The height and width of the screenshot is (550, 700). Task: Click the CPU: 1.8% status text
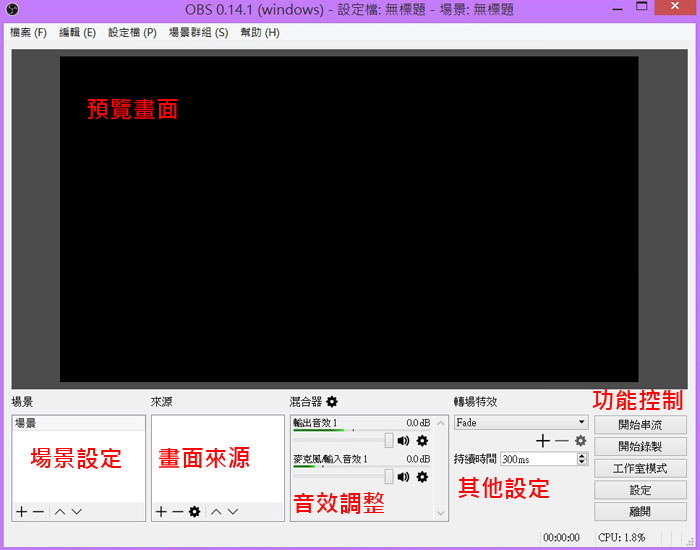pyautogui.click(x=621, y=537)
